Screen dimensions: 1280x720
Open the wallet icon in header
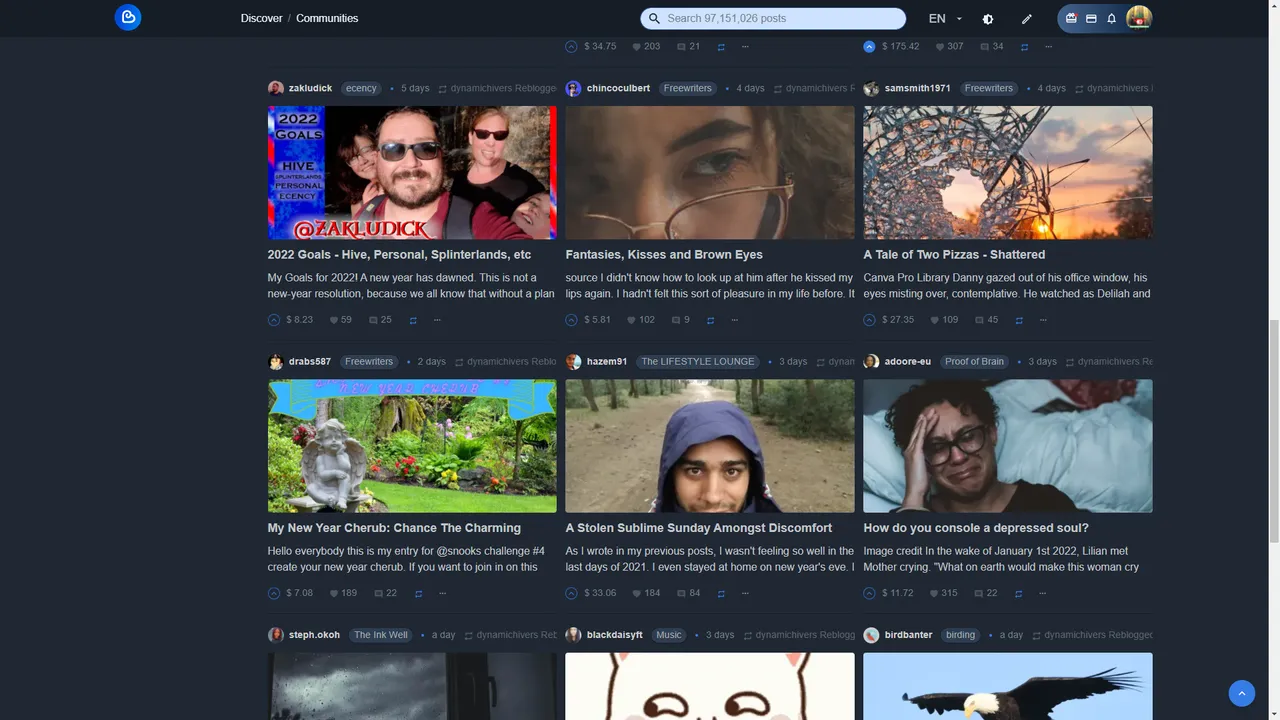coord(1091,18)
